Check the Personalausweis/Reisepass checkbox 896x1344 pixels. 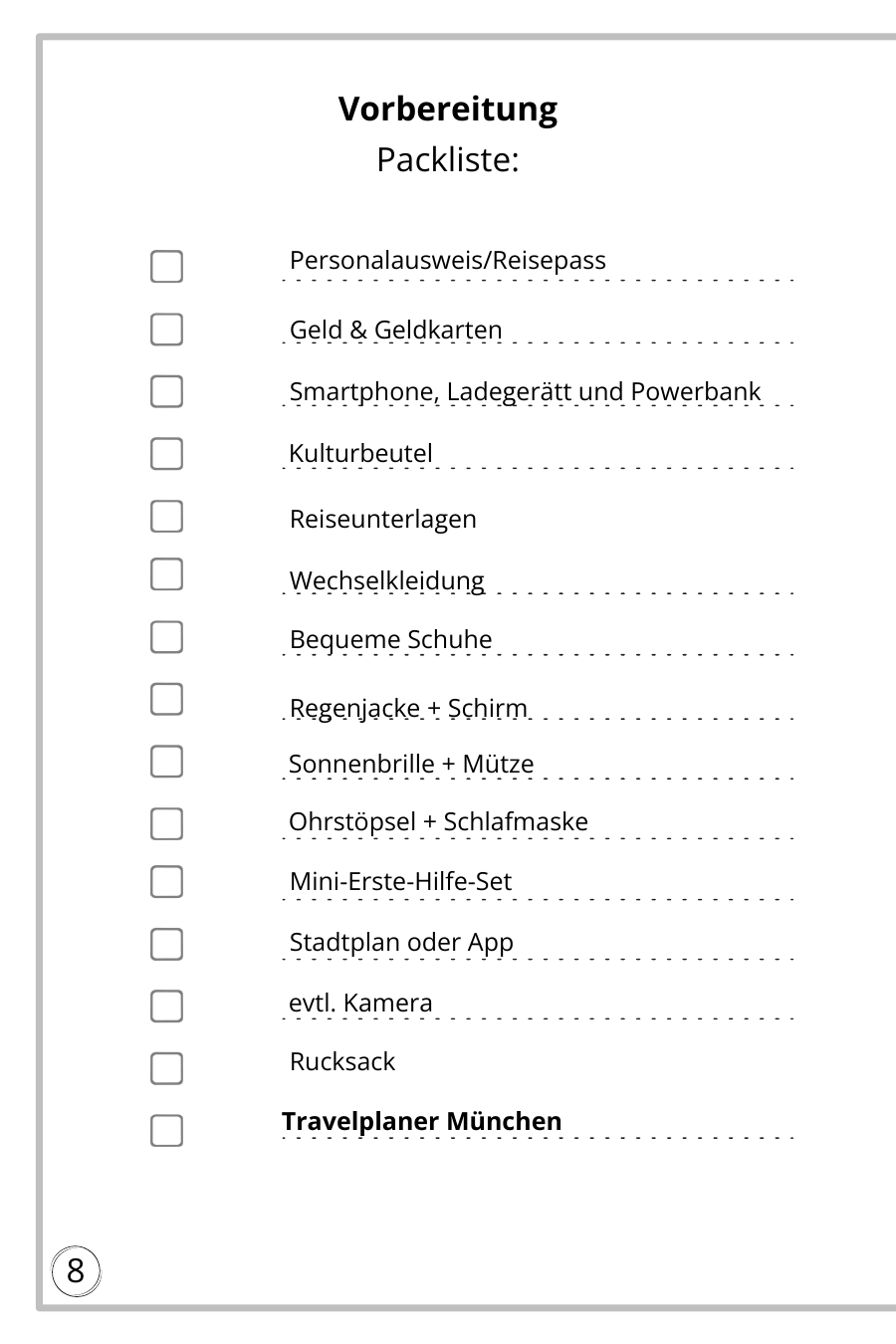pyautogui.click(x=166, y=267)
